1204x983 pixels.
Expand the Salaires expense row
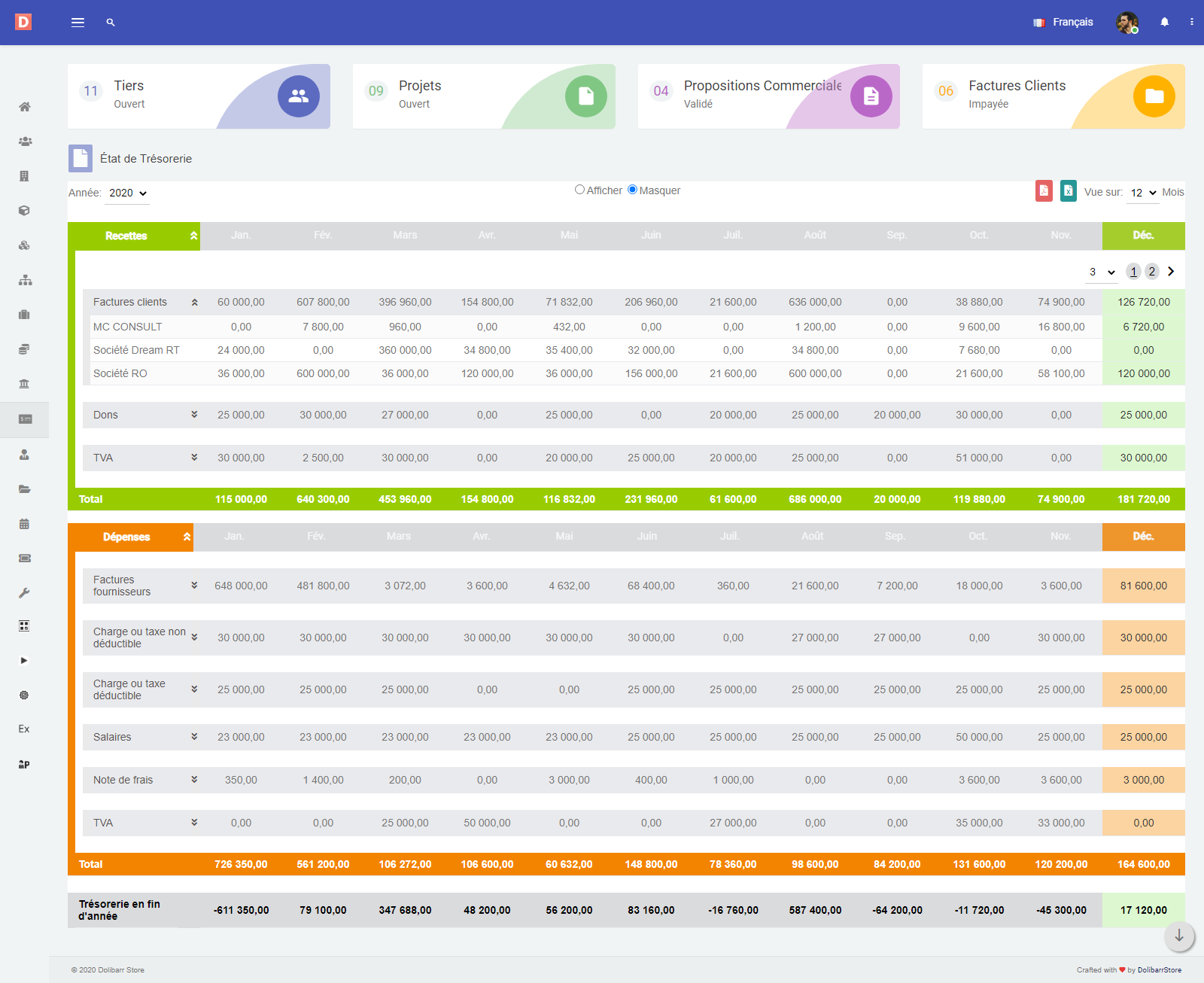194,737
